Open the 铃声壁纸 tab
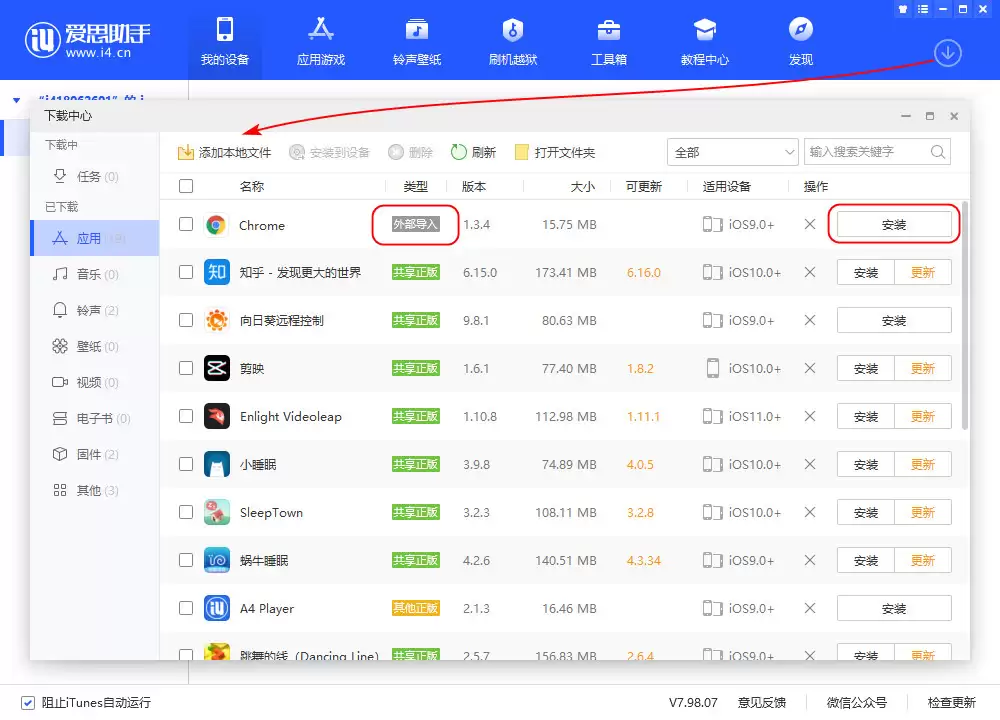 (x=417, y=41)
